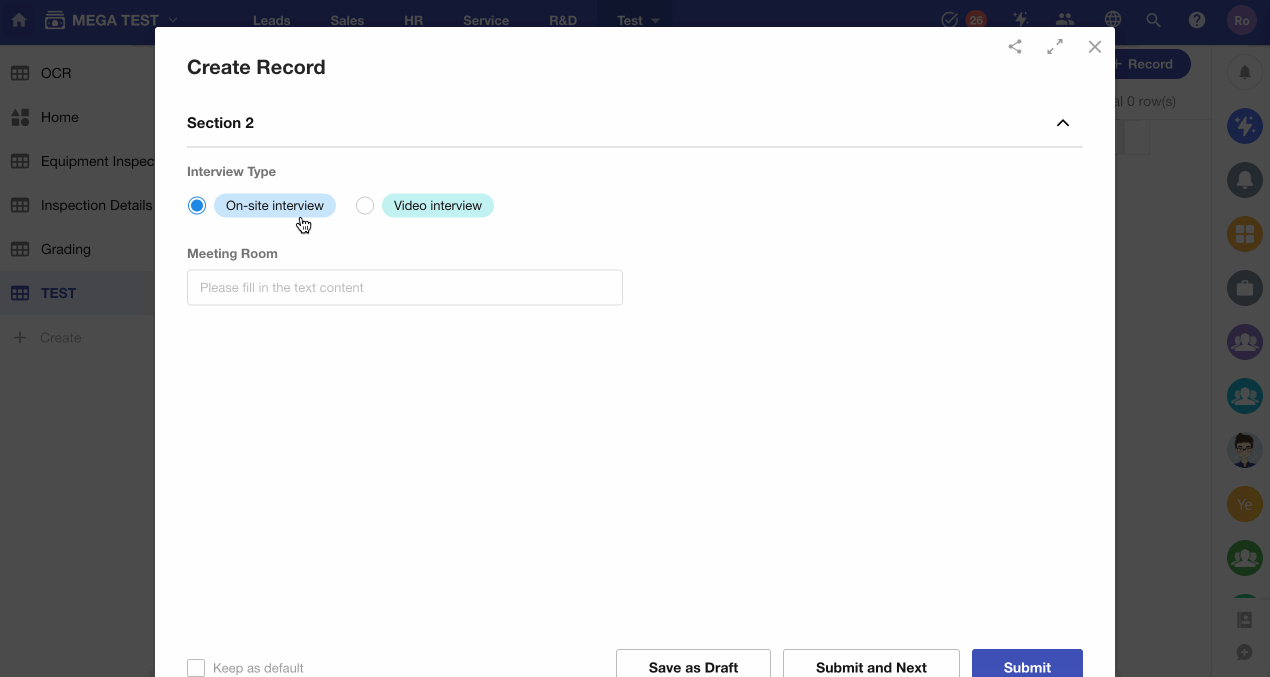Open the task checkmark notification icon
The height and width of the screenshot is (677, 1270).
coord(950,20)
